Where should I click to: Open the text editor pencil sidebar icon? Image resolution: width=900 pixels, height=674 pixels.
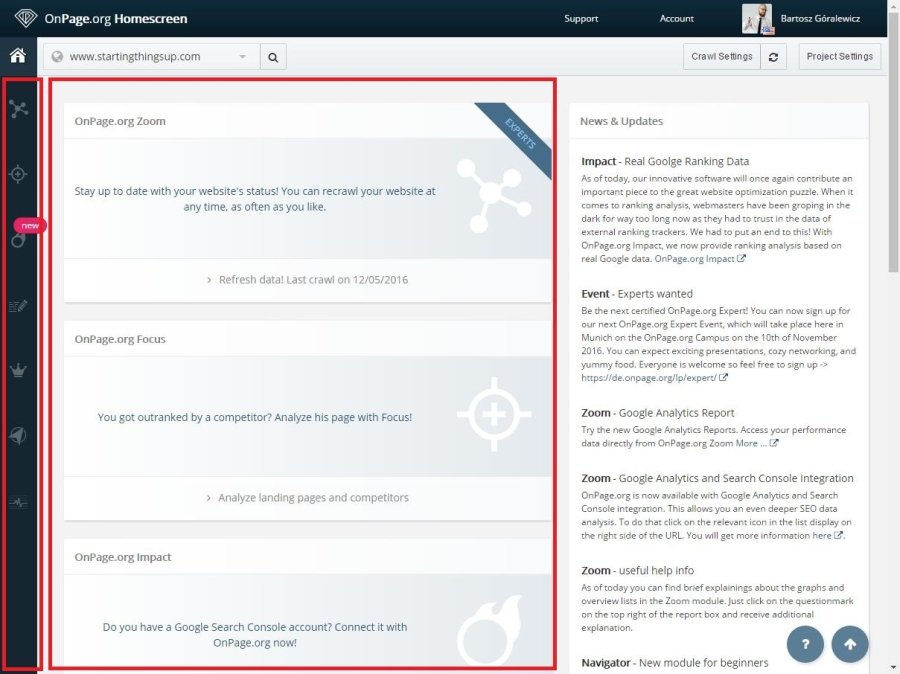point(18,306)
